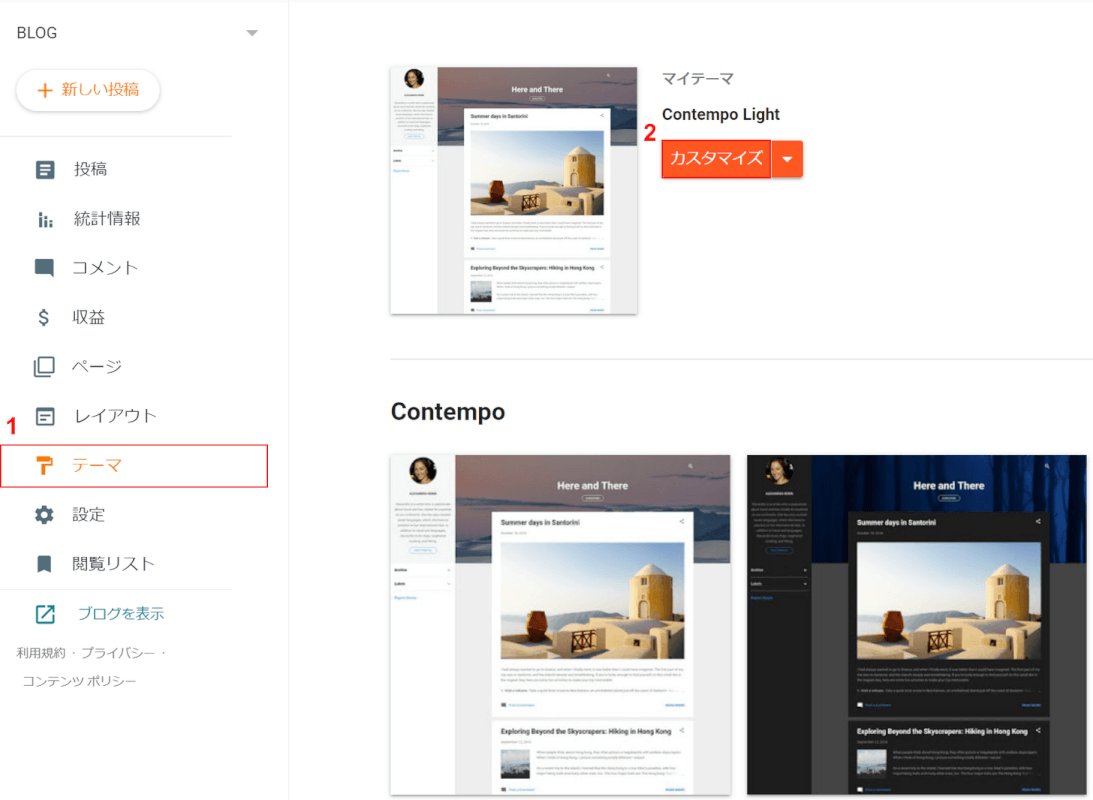Open the 利用規約 link
Viewport: 1093px width, 800px height.
(41, 653)
